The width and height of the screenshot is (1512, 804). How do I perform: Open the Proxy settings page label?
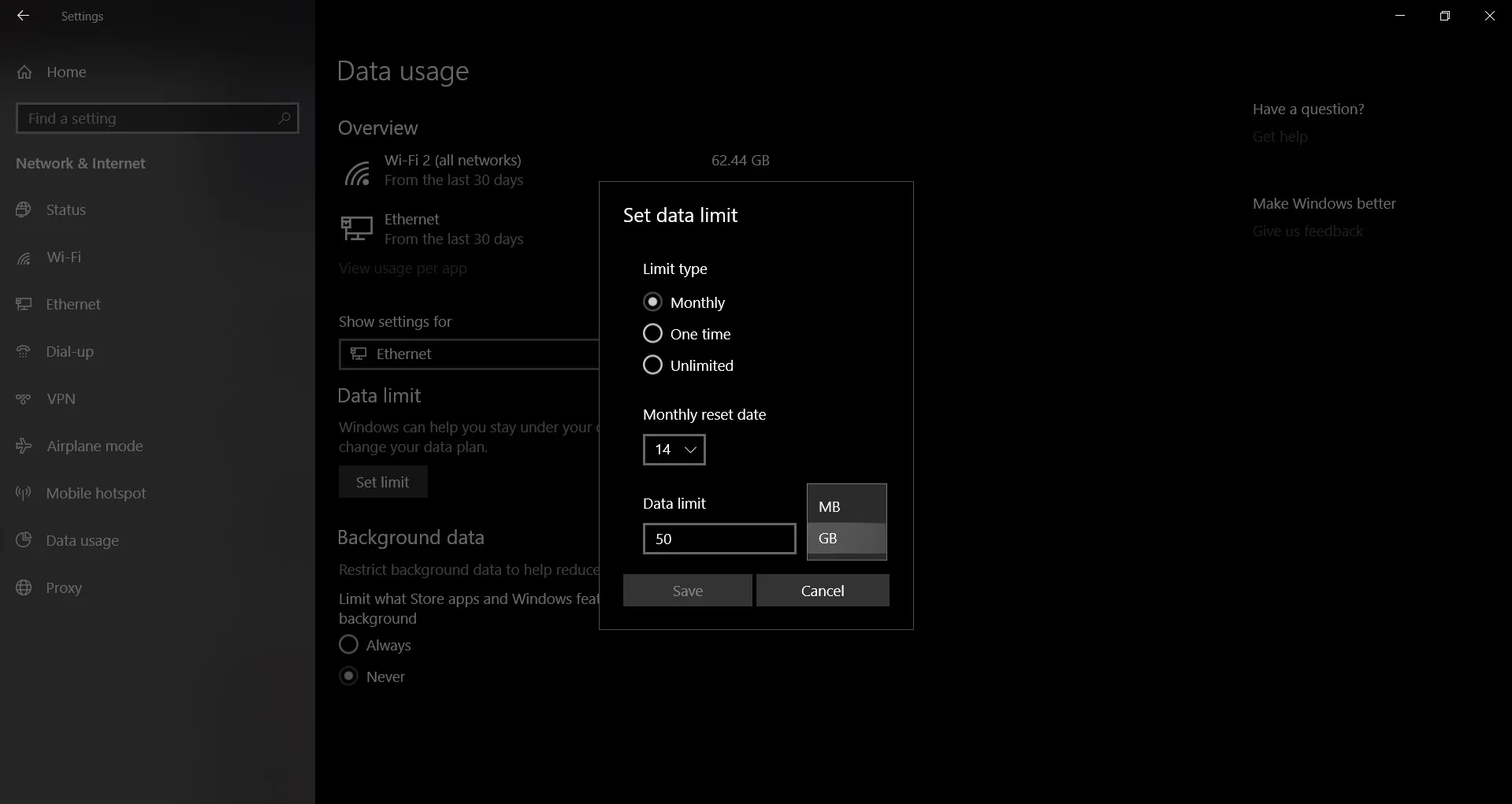click(64, 587)
